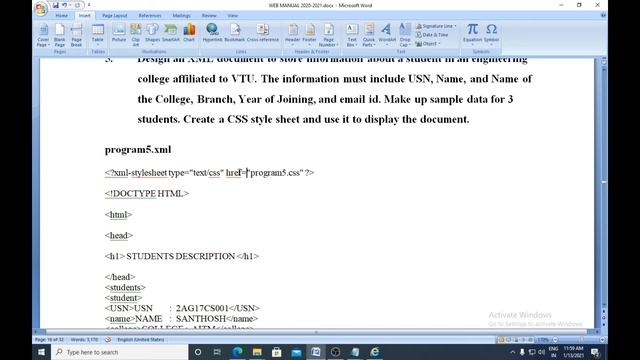Viewport: 640px width, 360px height.
Task: Insert a Cover Page
Action: point(43,35)
